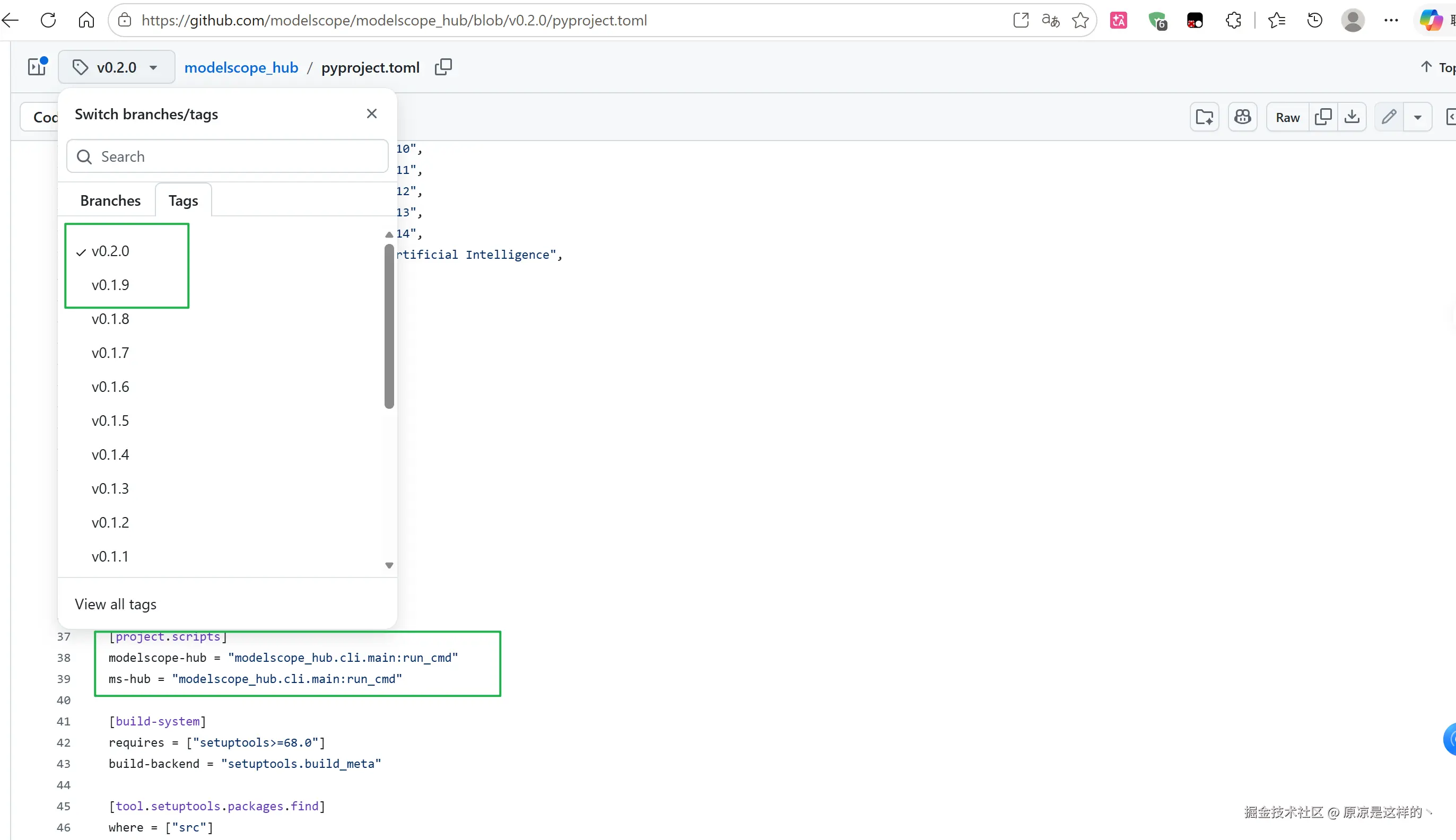Screen dimensions: 1456x840
Task: Go back with the browser back arrow
Action: point(11,20)
